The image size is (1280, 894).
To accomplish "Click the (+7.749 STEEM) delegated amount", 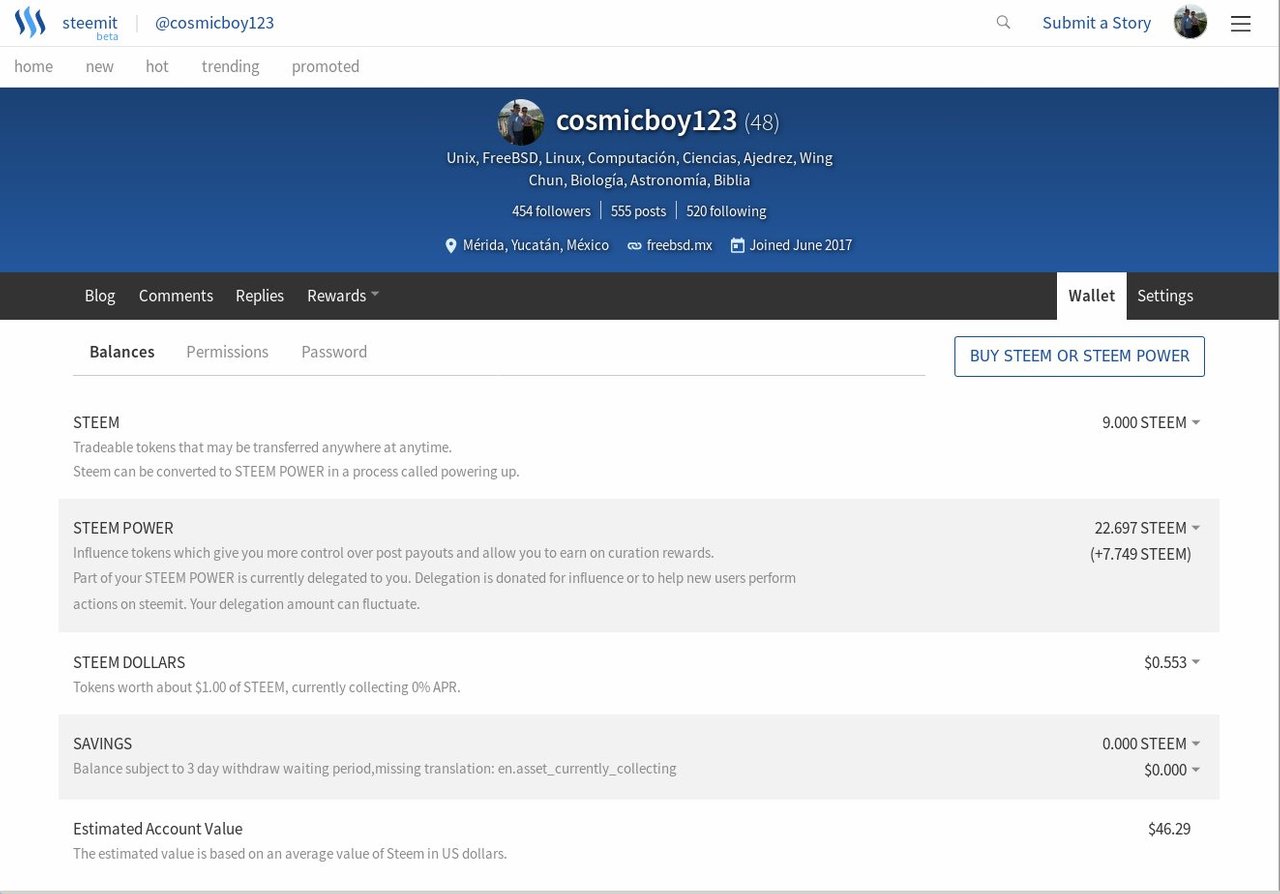I will point(1140,553).
